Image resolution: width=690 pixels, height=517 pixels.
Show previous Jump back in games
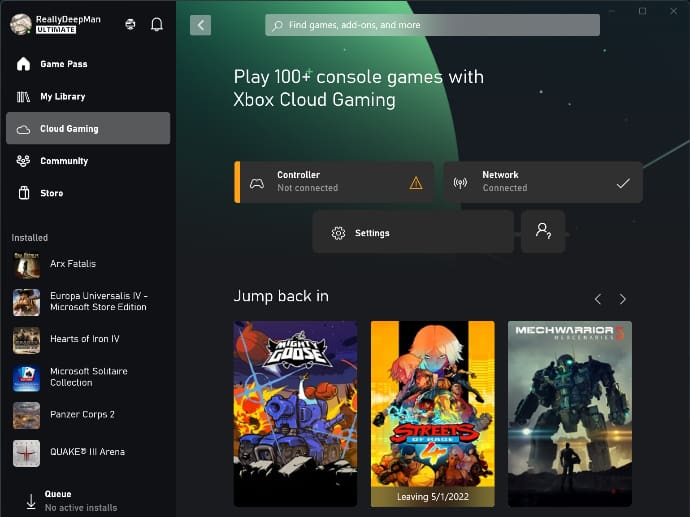[598, 299]
